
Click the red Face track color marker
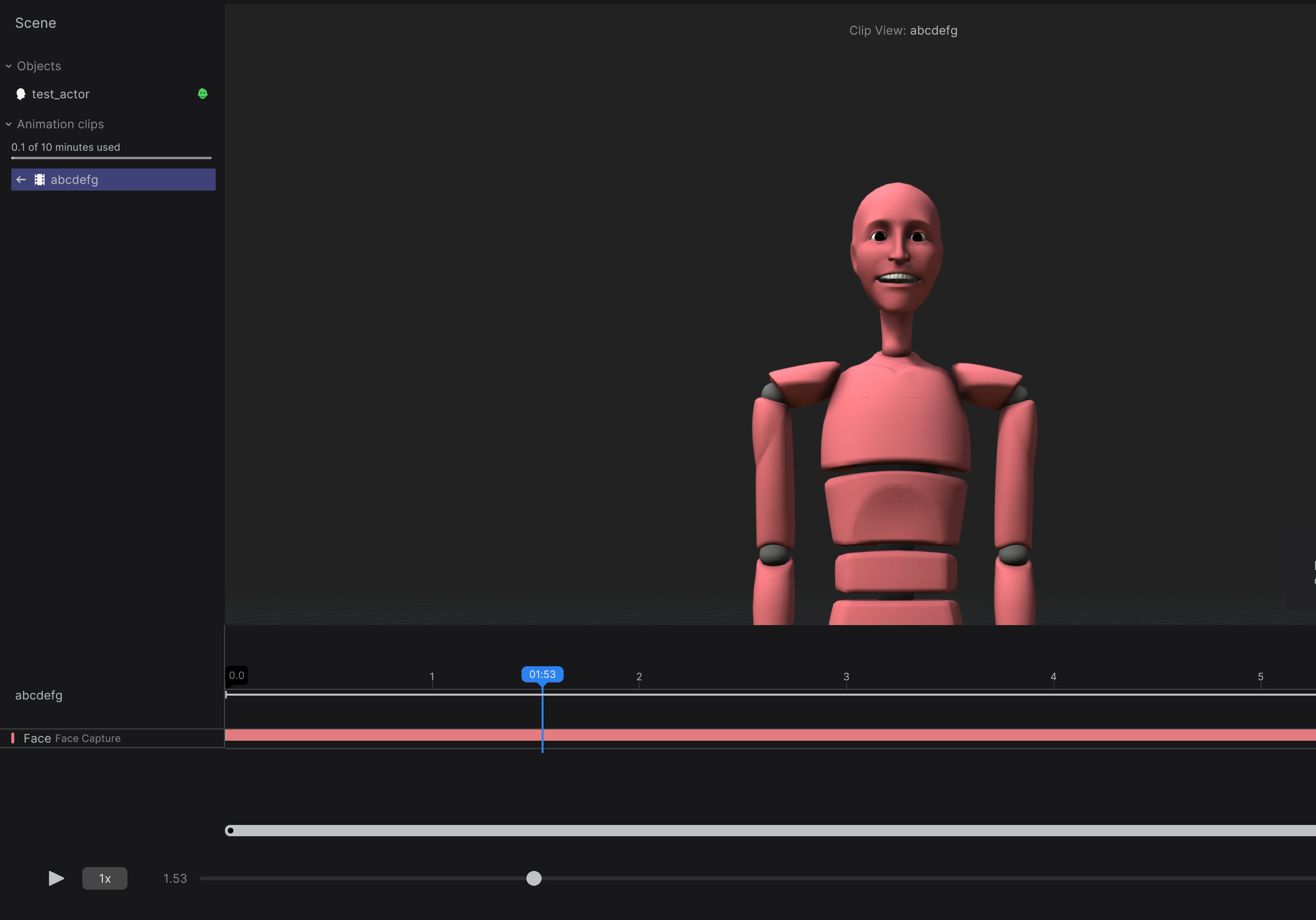(13, 738)
